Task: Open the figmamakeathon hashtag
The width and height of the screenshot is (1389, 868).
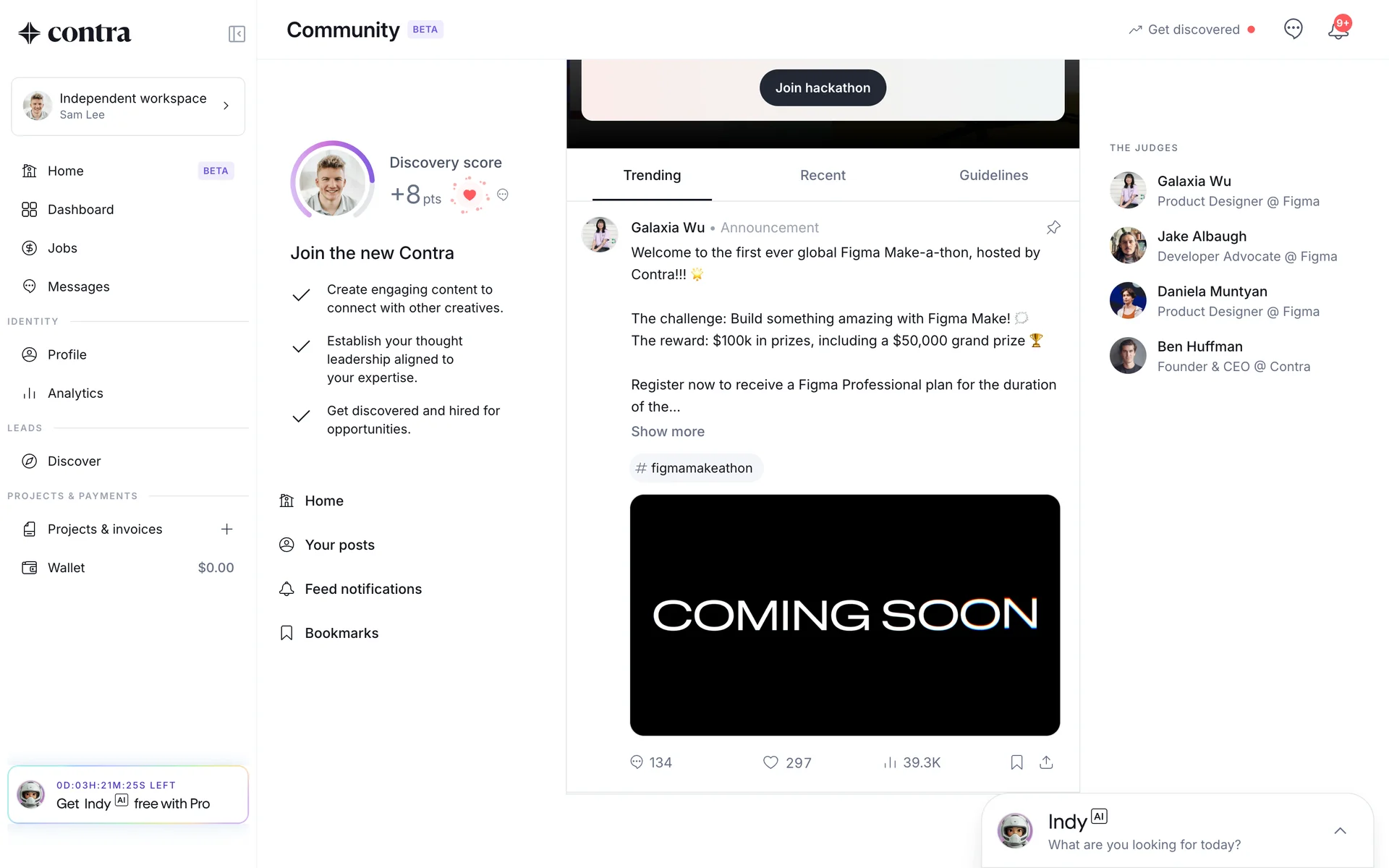Action: tap(696, 468)
